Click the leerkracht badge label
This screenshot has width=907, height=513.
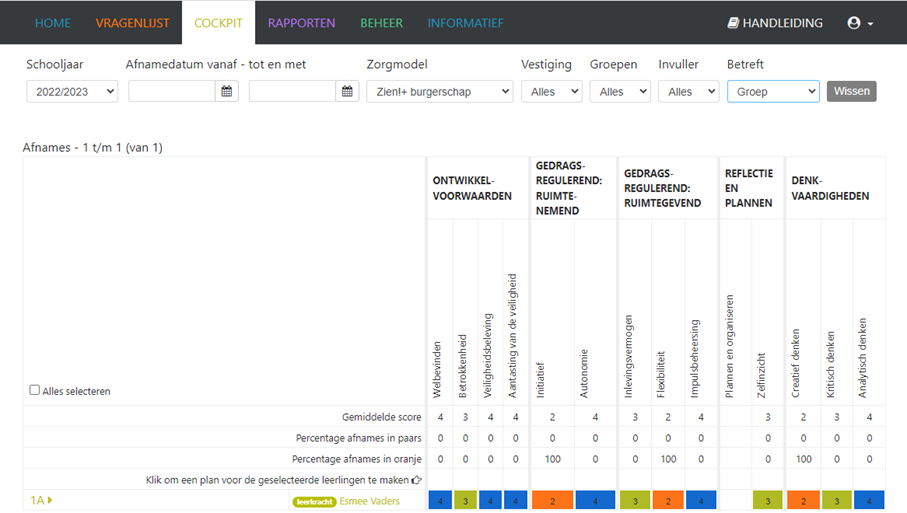[314, 501]
